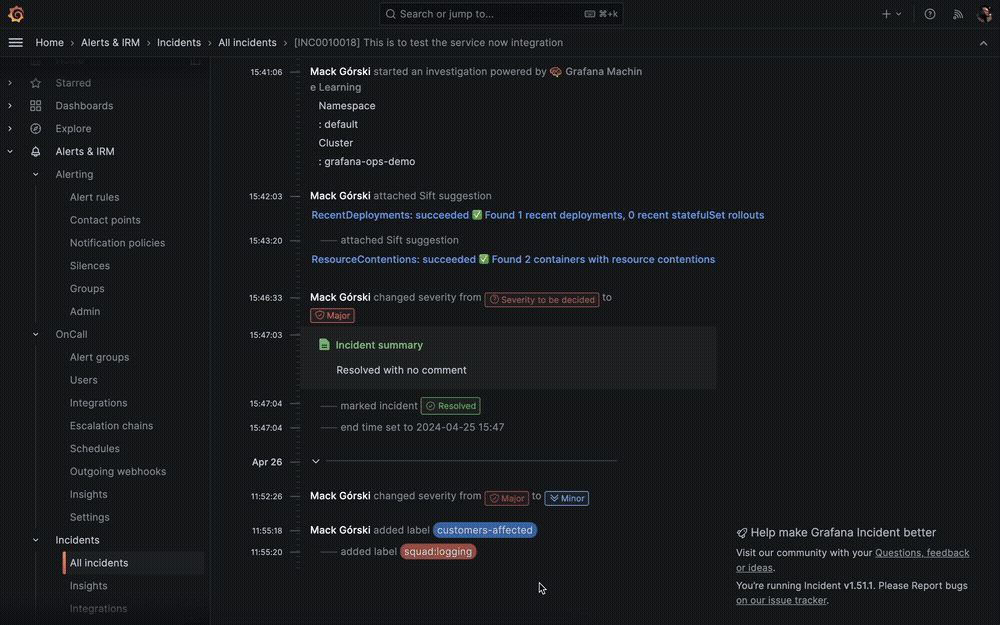This screenshot has width=1000, height=625.
Task: Open the help question mark icon
Action: pyautogui.click(x=930, y=14)
